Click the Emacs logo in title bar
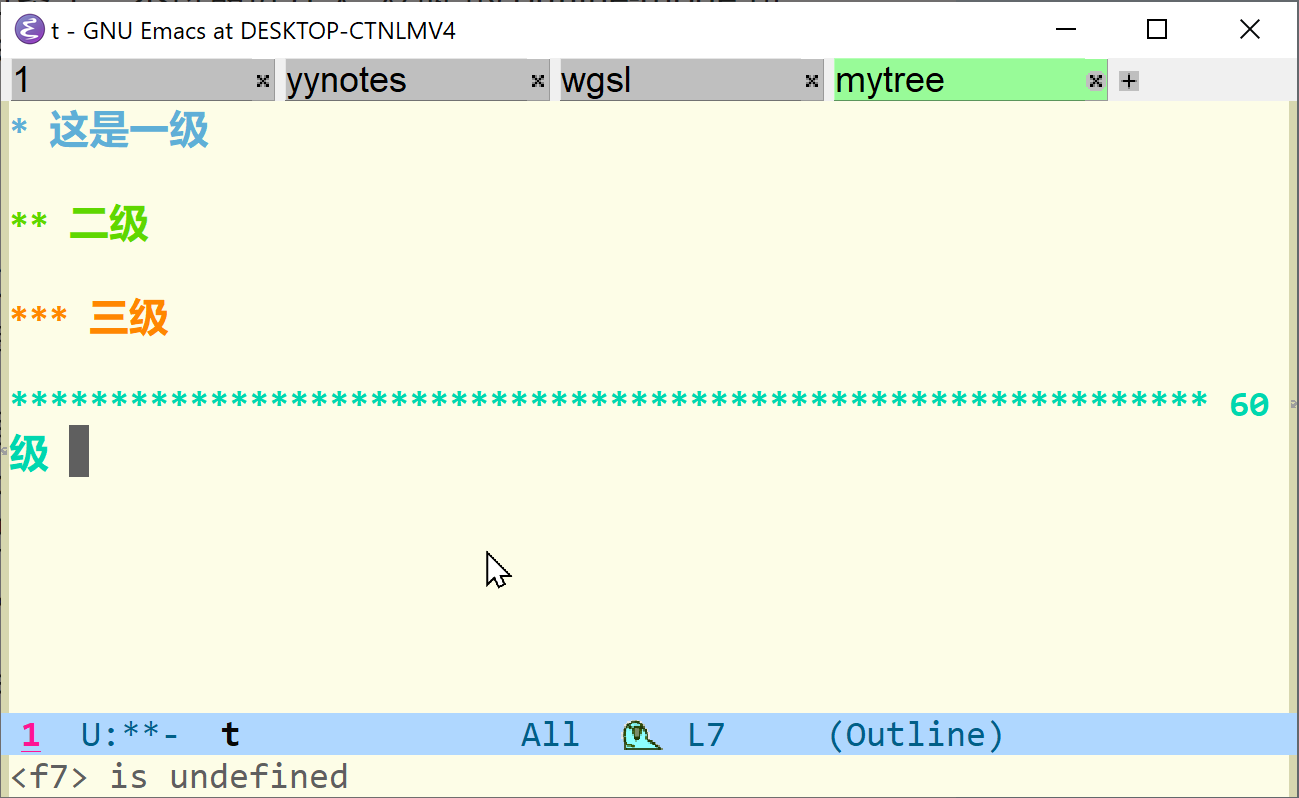Screen dimensions: 1299x798 click(29, 30)
